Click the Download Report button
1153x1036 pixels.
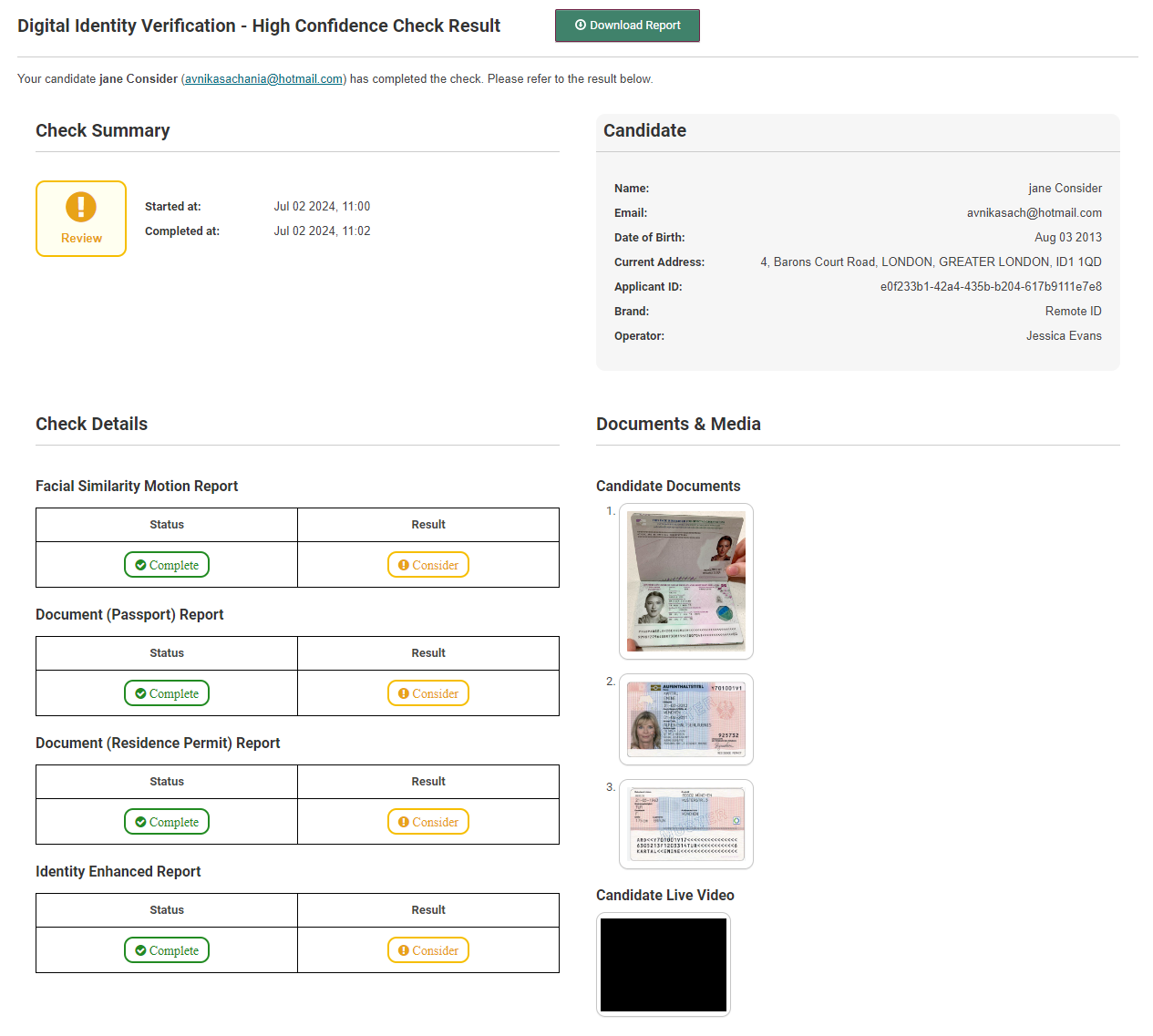(627, 26)
